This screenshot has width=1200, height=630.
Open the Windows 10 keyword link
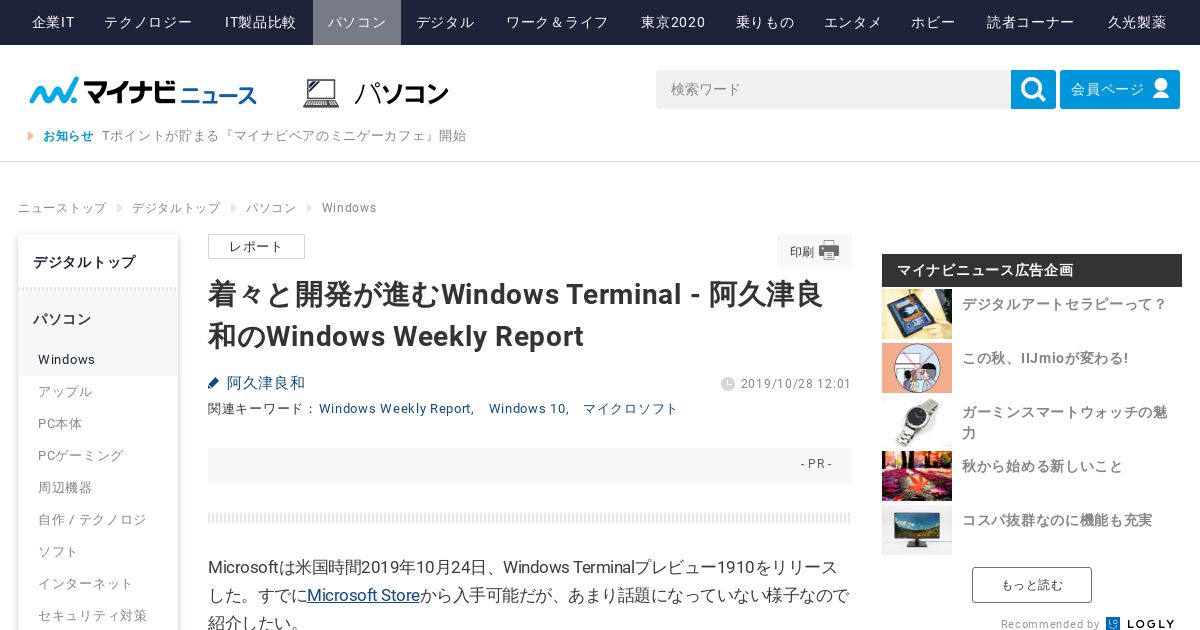527,409
